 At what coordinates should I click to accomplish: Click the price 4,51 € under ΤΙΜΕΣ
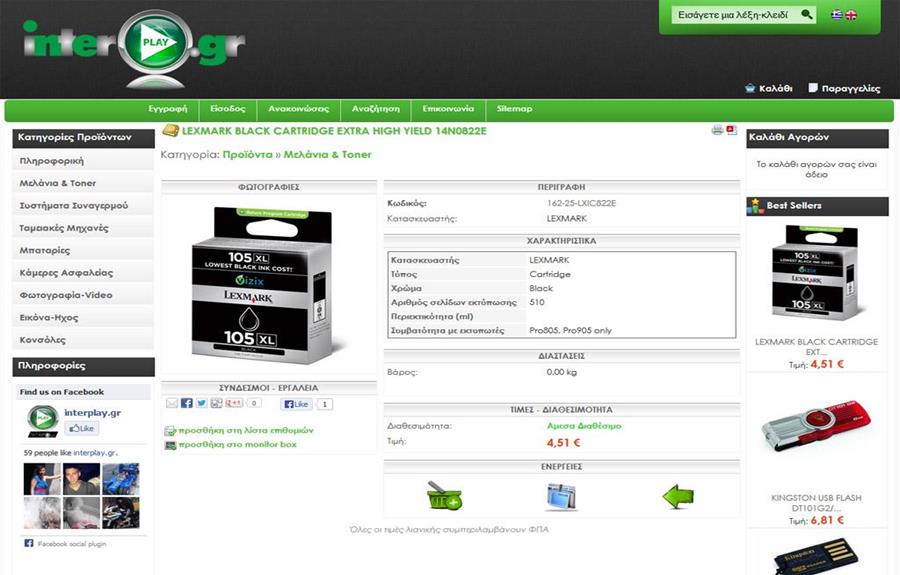pos(563,442)
